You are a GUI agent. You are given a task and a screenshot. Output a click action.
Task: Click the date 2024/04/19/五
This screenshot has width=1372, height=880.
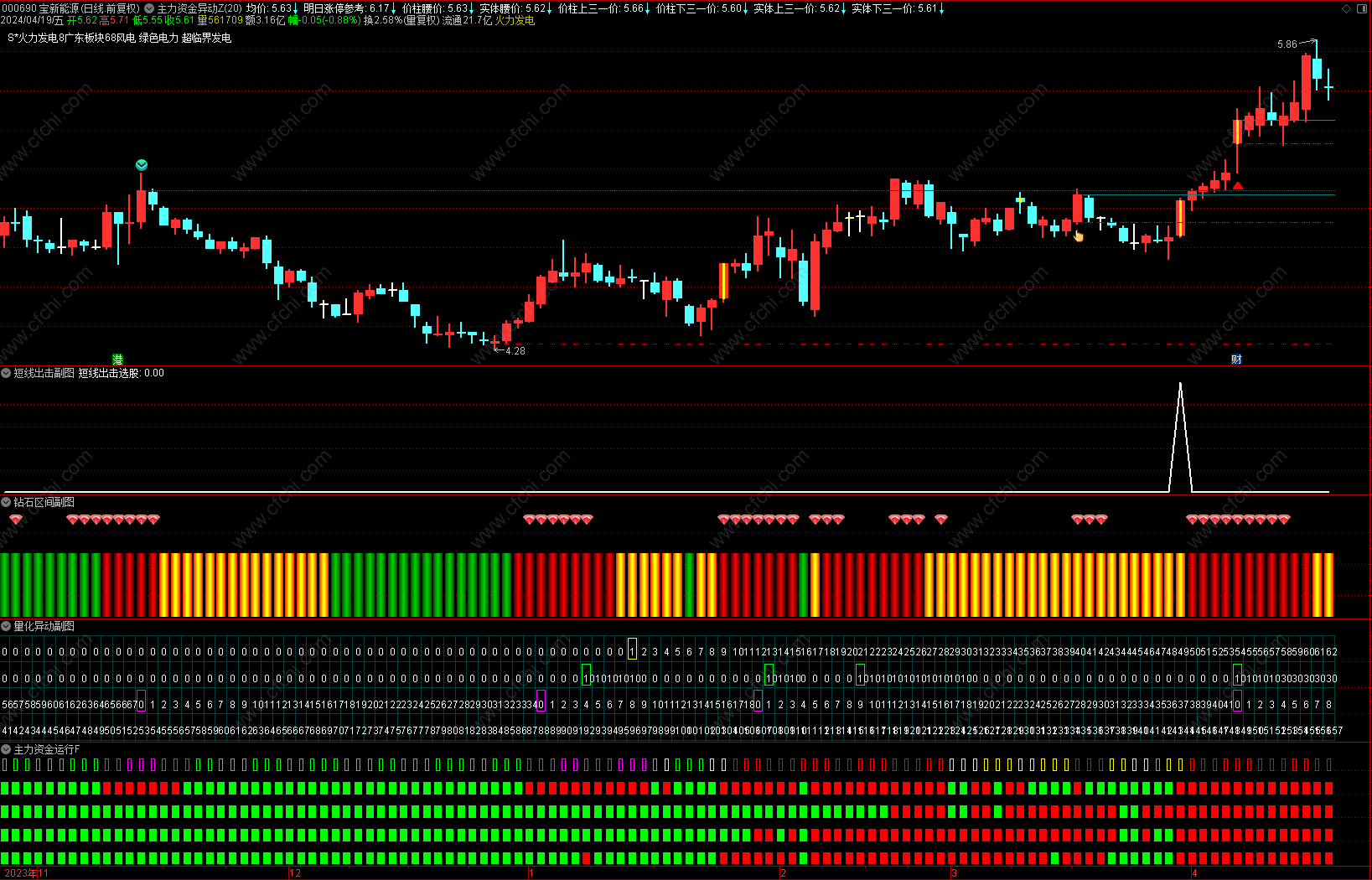tap(32, 20)
